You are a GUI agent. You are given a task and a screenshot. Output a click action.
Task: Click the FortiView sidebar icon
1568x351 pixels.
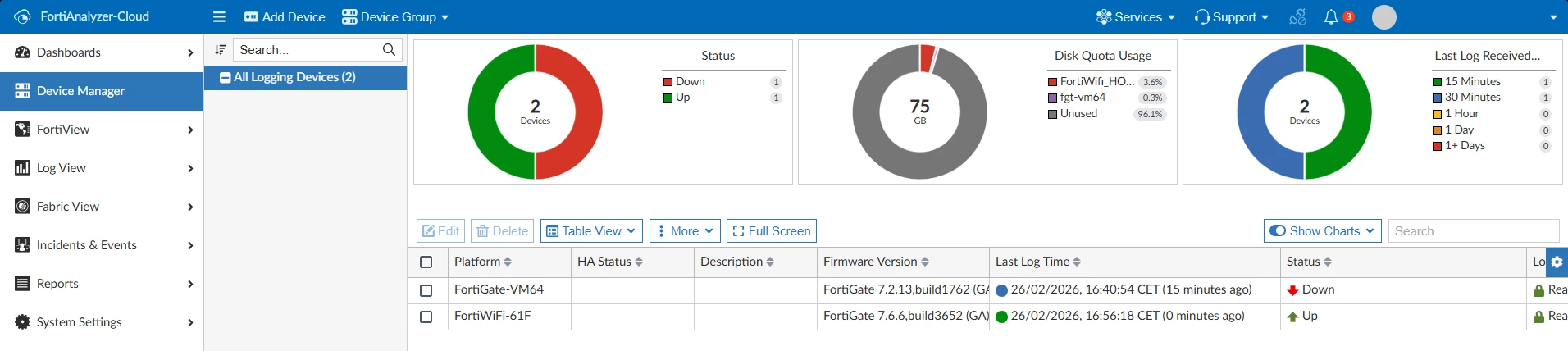(x=22, y=130)
